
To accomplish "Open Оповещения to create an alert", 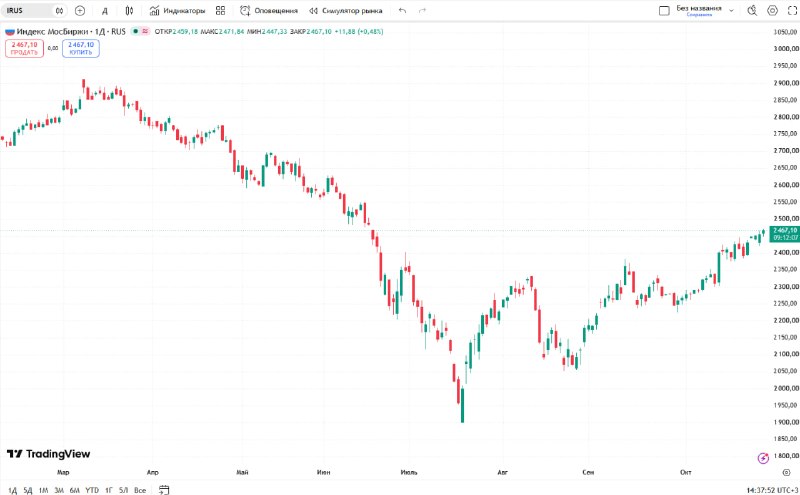I will click(269, 10).
